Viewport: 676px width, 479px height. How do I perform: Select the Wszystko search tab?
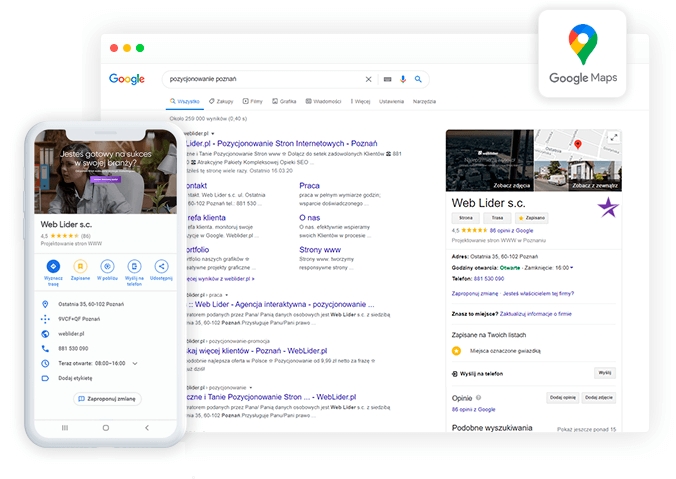pyautogui.click(x=185, y=101)
